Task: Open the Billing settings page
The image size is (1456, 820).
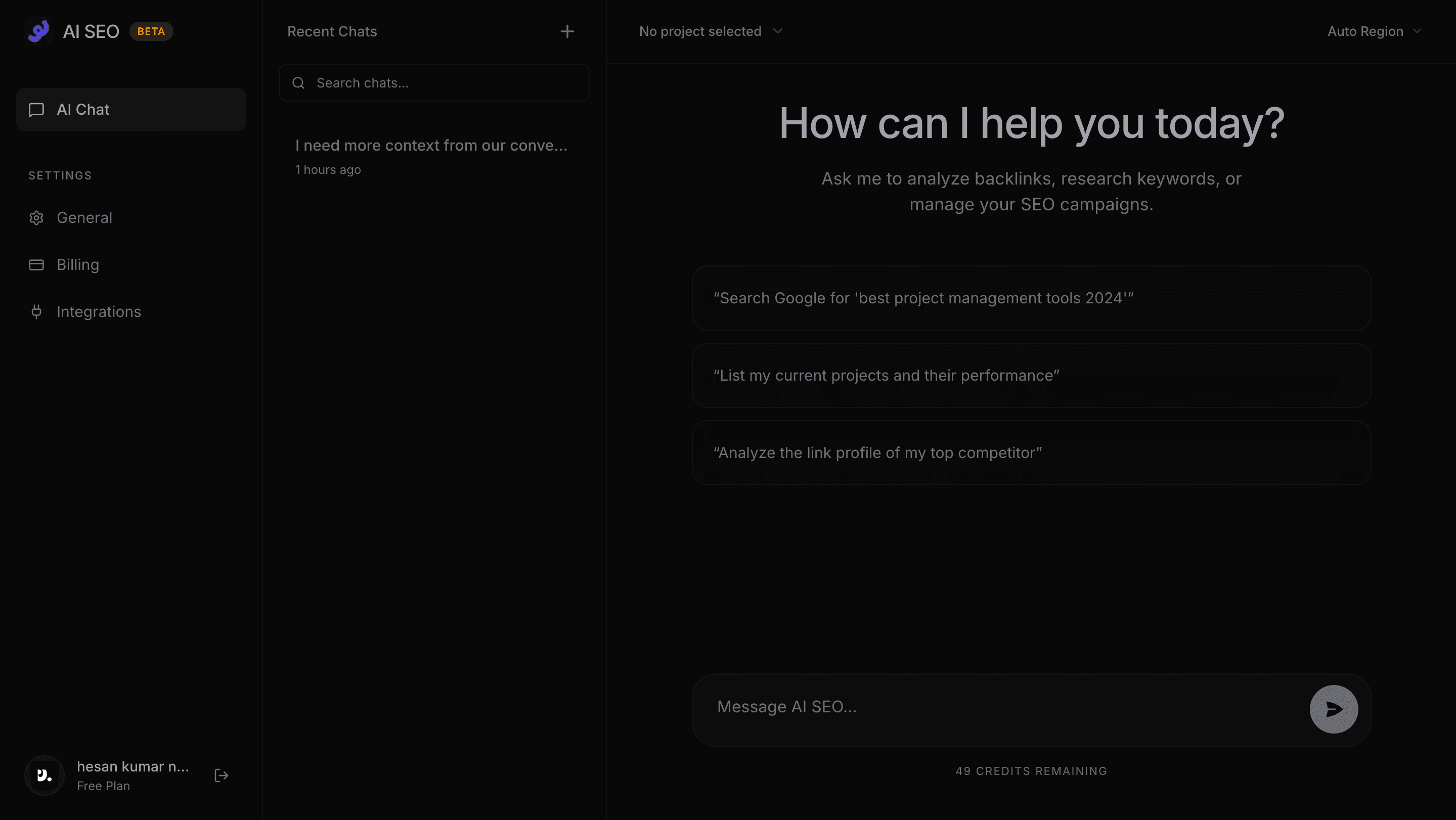Action: (78, 264)
